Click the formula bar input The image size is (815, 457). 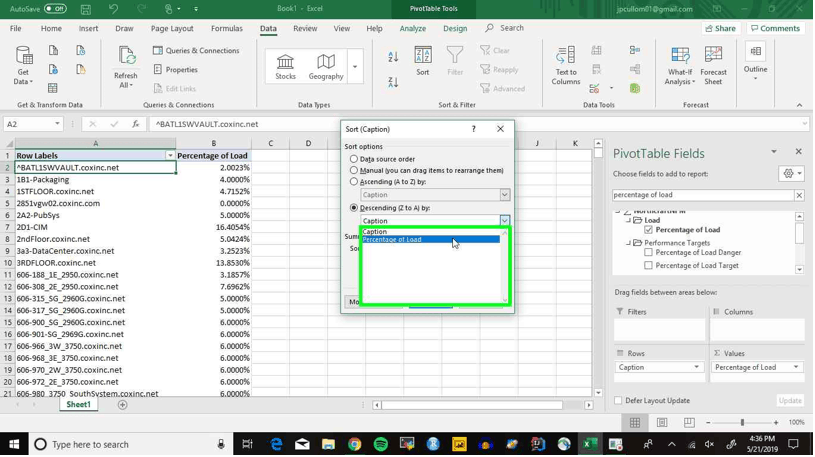[477, 124]
